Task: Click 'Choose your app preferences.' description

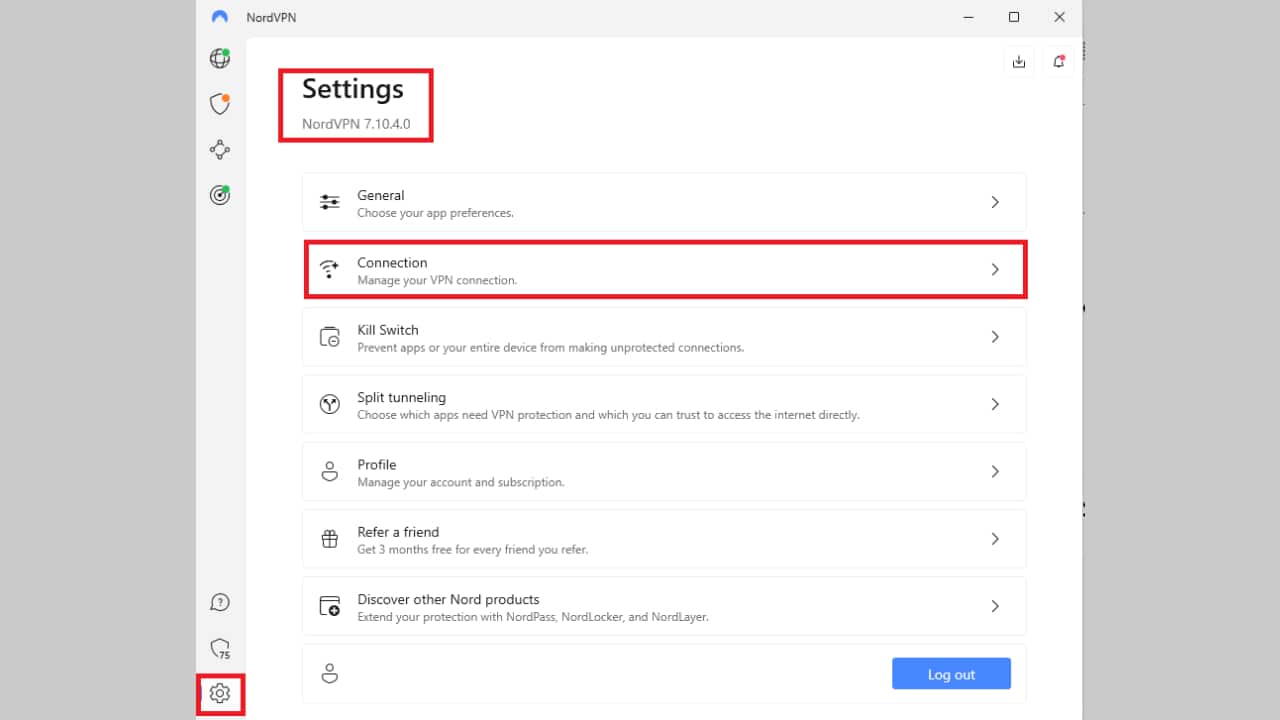Action: click(435, 213)
